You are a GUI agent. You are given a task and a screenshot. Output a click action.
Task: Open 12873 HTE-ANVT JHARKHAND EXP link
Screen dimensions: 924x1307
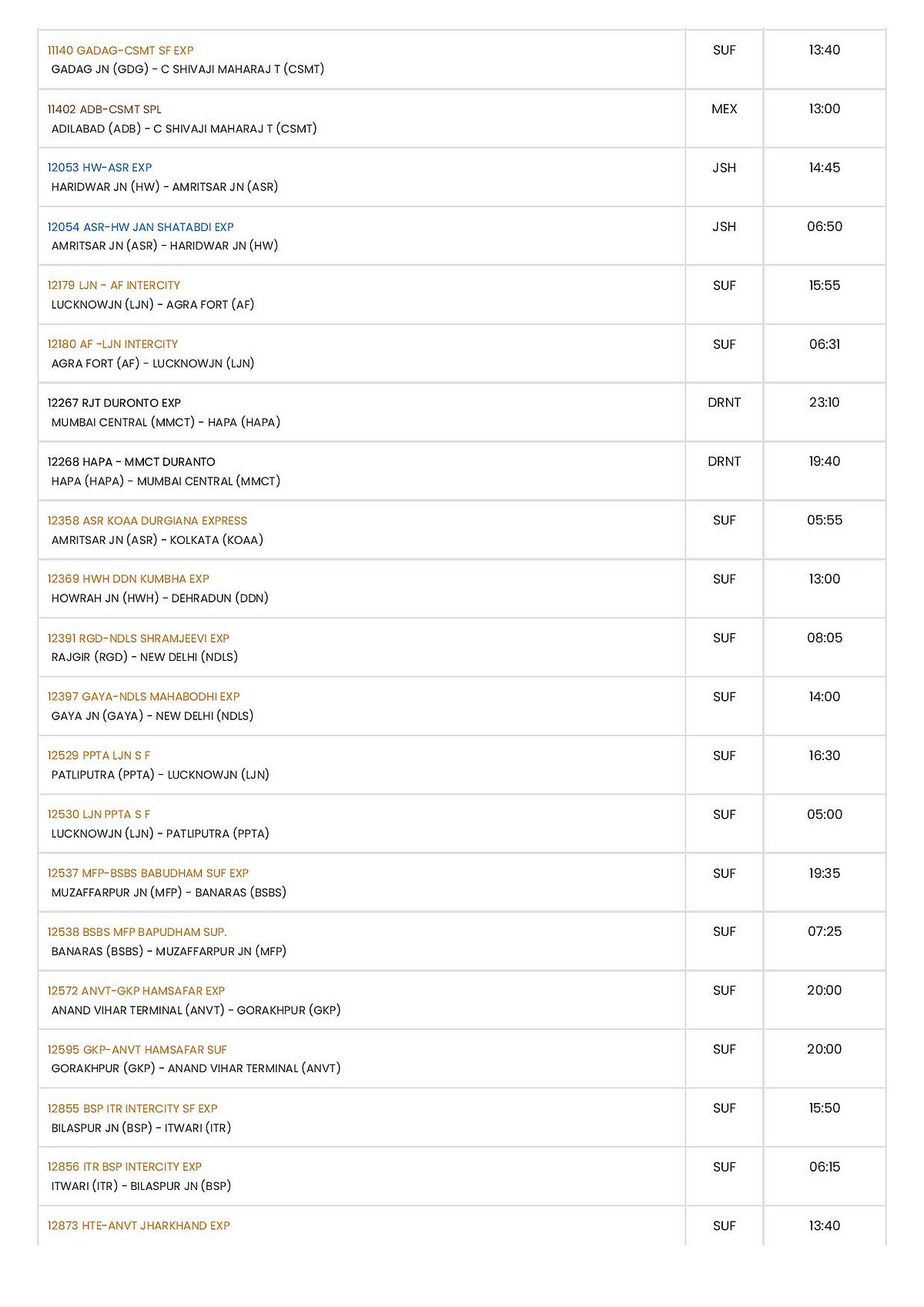[139, 1226]
